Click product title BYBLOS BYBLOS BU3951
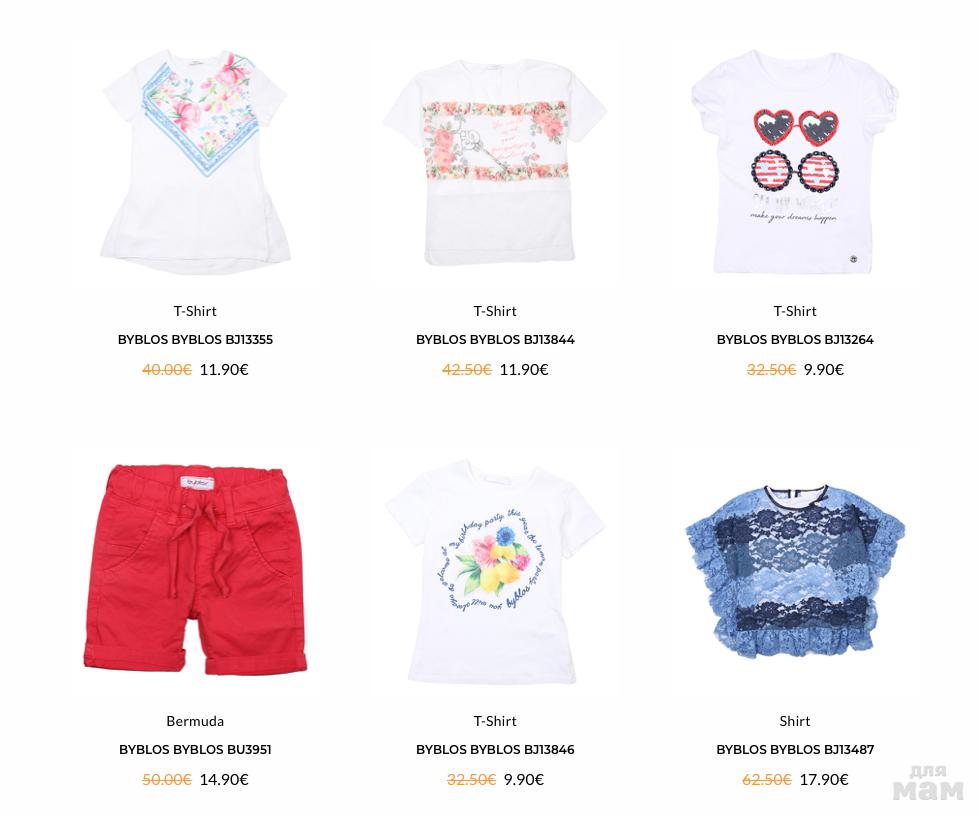Viewport: 979px width, 815px height. pos(195,749)
